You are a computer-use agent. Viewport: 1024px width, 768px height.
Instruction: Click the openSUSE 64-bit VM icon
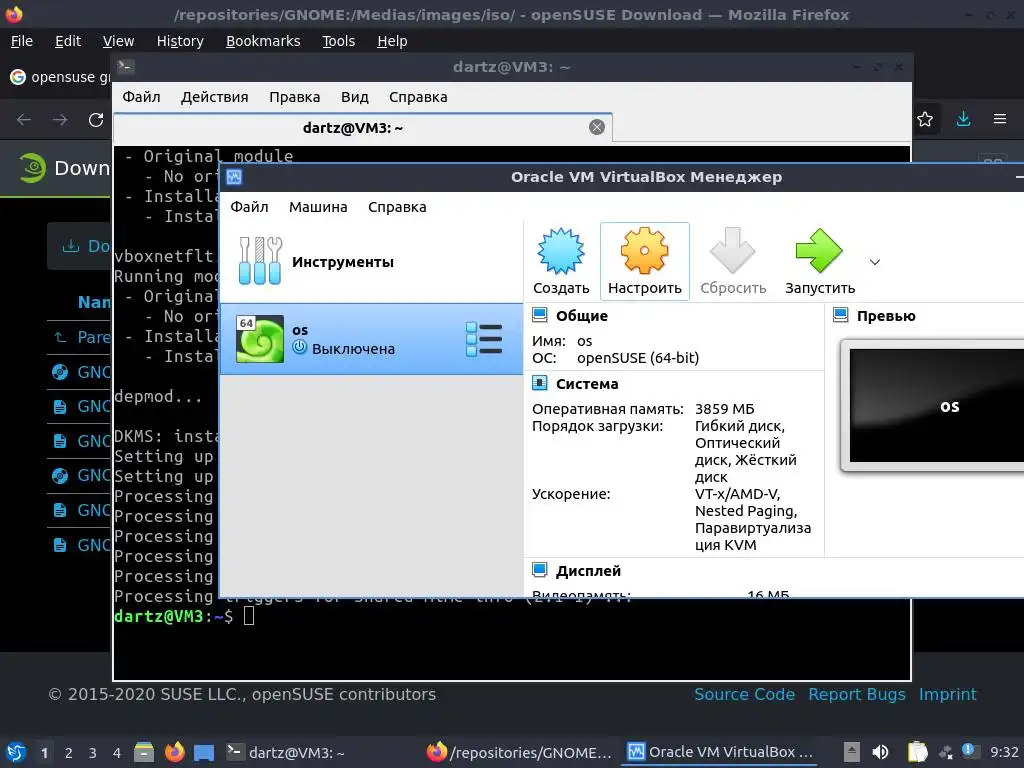[x=259, y=339]
